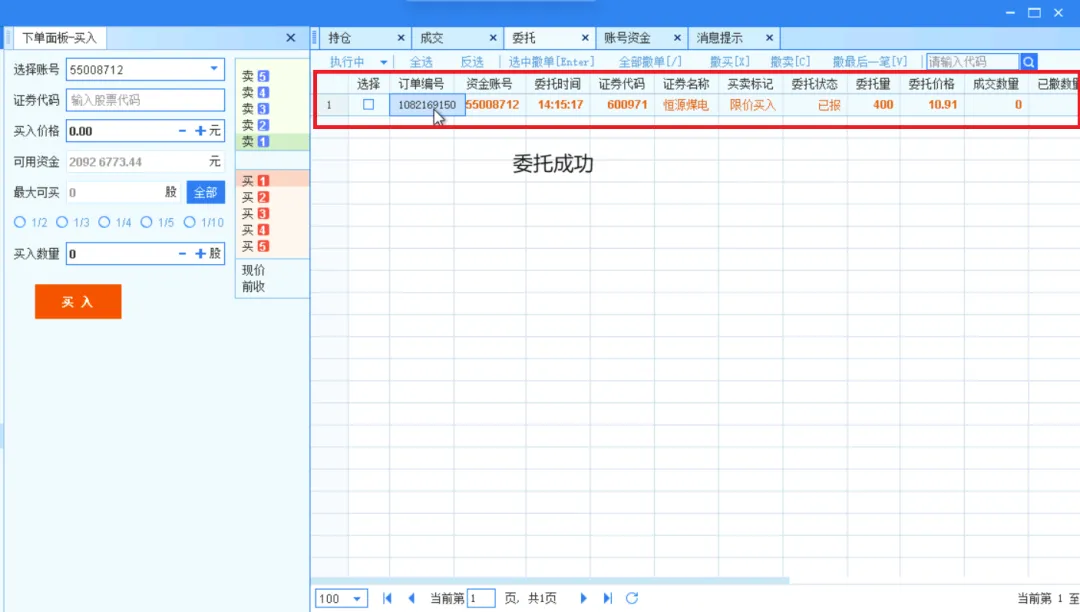Click 选中撤单[Enter] to cancel selected

pos(551,62)
